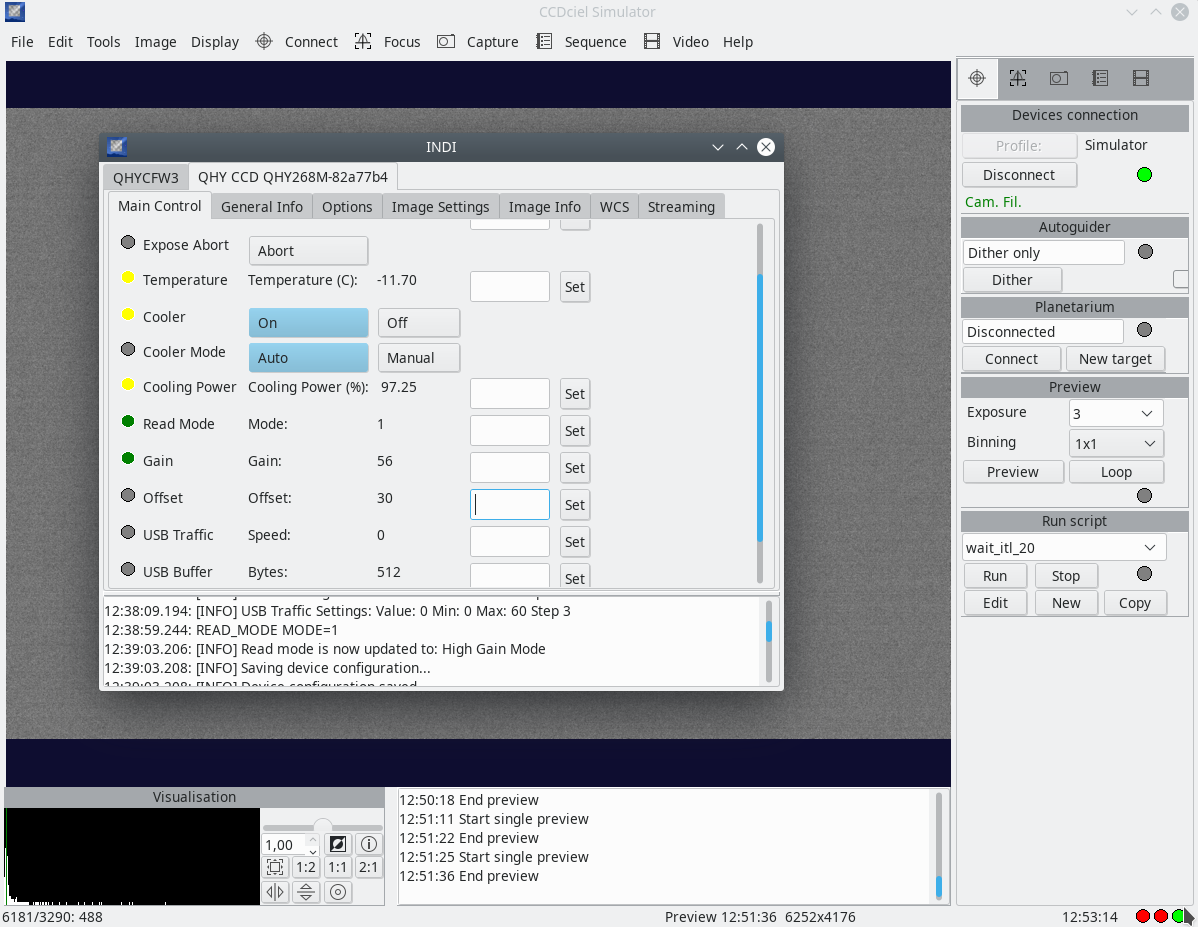Increase the 1,00 gamma spinner value
The height and width of the screenshot is (927, 1198).
(312, 839)
